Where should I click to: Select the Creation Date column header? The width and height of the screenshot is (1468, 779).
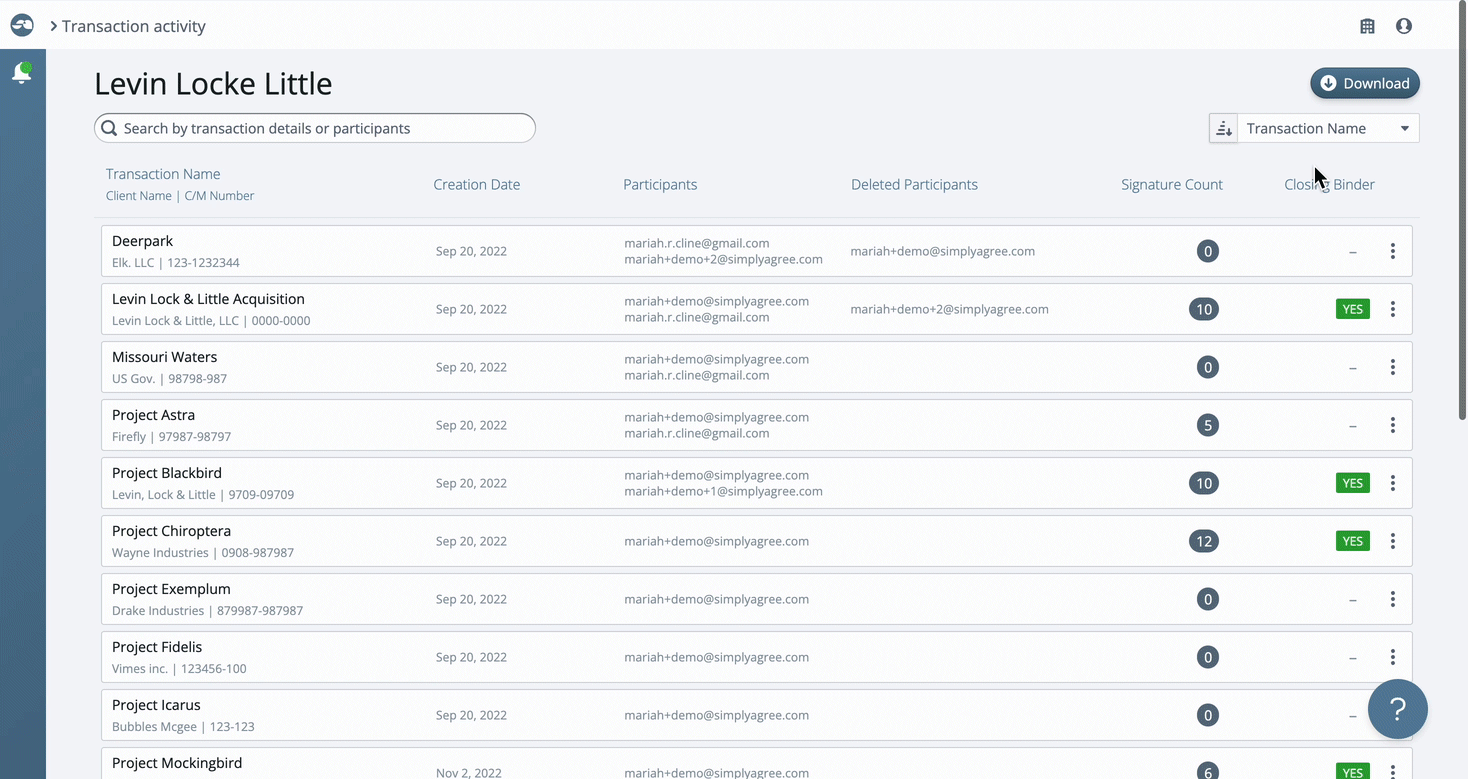coord(476,185)
